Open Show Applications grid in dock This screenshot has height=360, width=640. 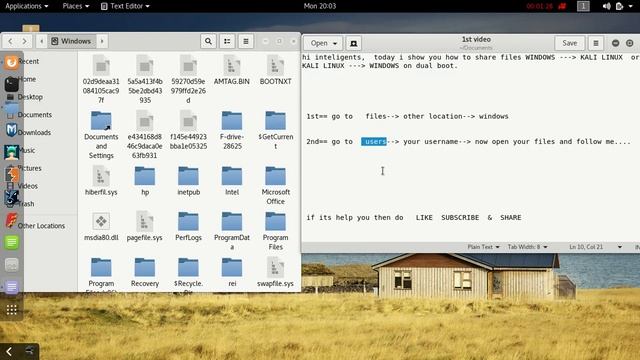pos(11,310)
